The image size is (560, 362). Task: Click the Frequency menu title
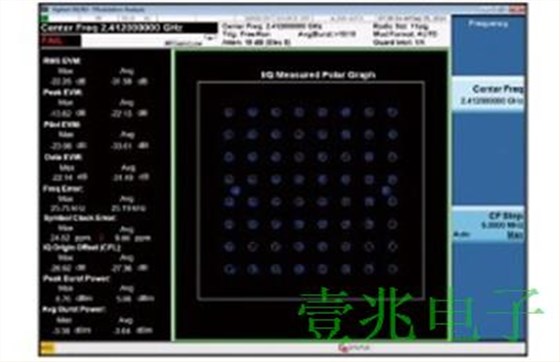pos(488,24)
